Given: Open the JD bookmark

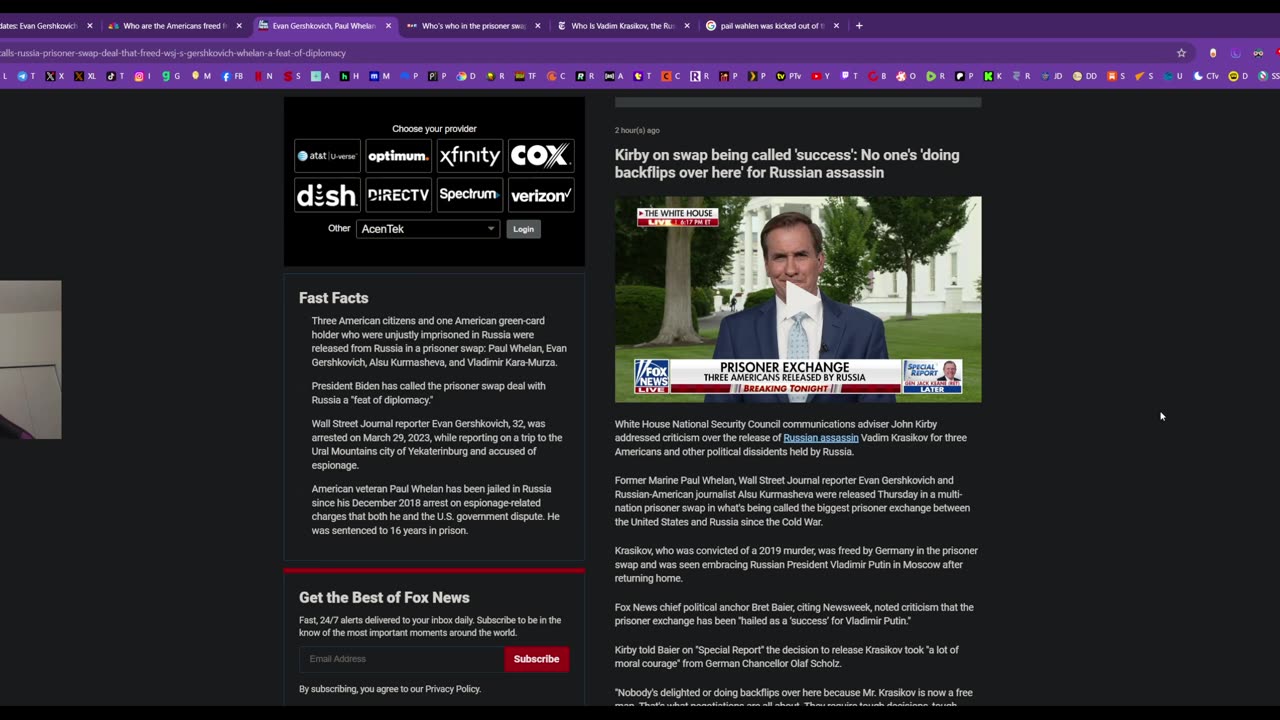Looking at the screenshot, I should click(1051, 76).
